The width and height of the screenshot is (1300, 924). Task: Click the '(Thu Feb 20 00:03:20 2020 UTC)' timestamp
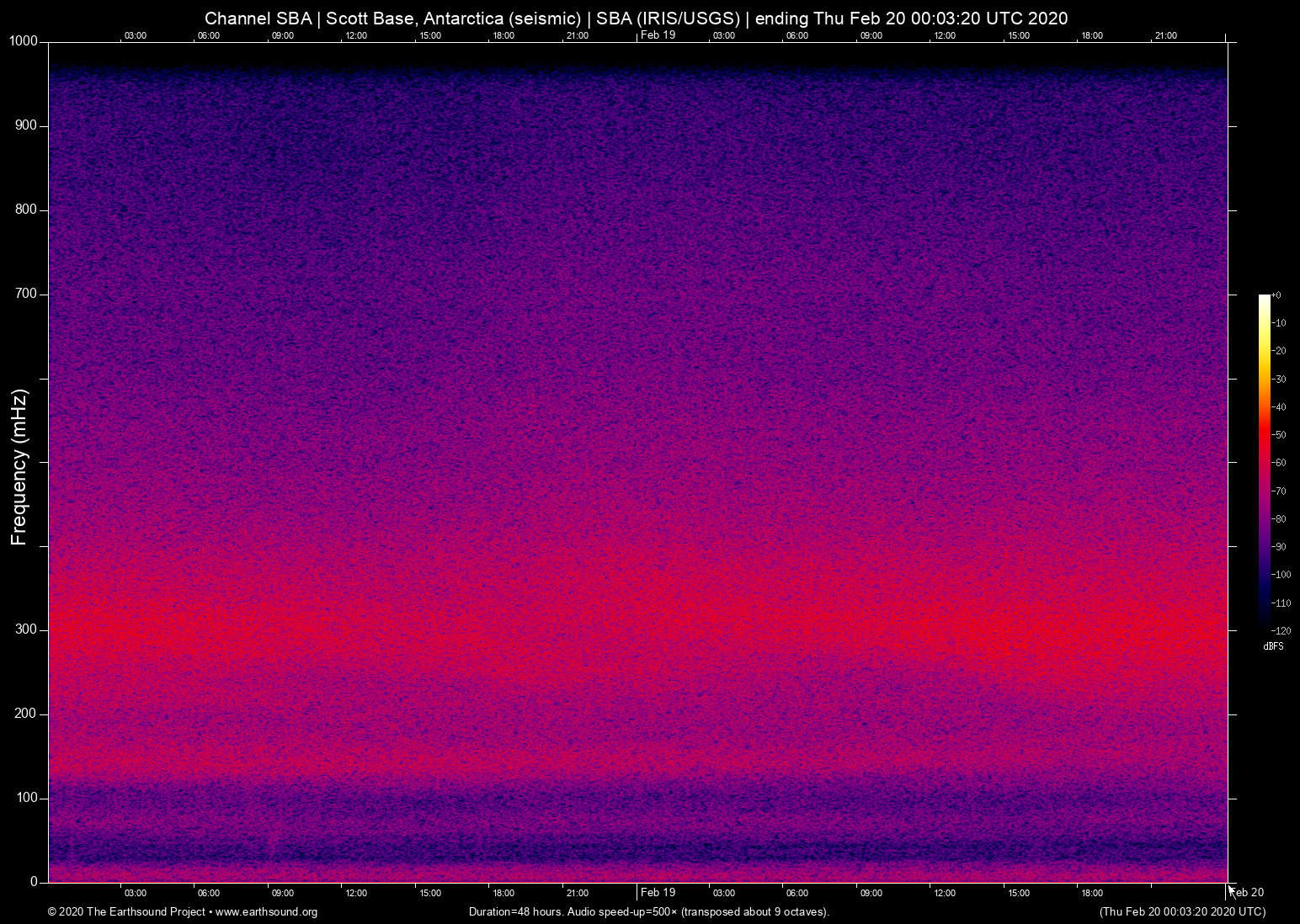pyautogui.click(x=1182, y=911)
